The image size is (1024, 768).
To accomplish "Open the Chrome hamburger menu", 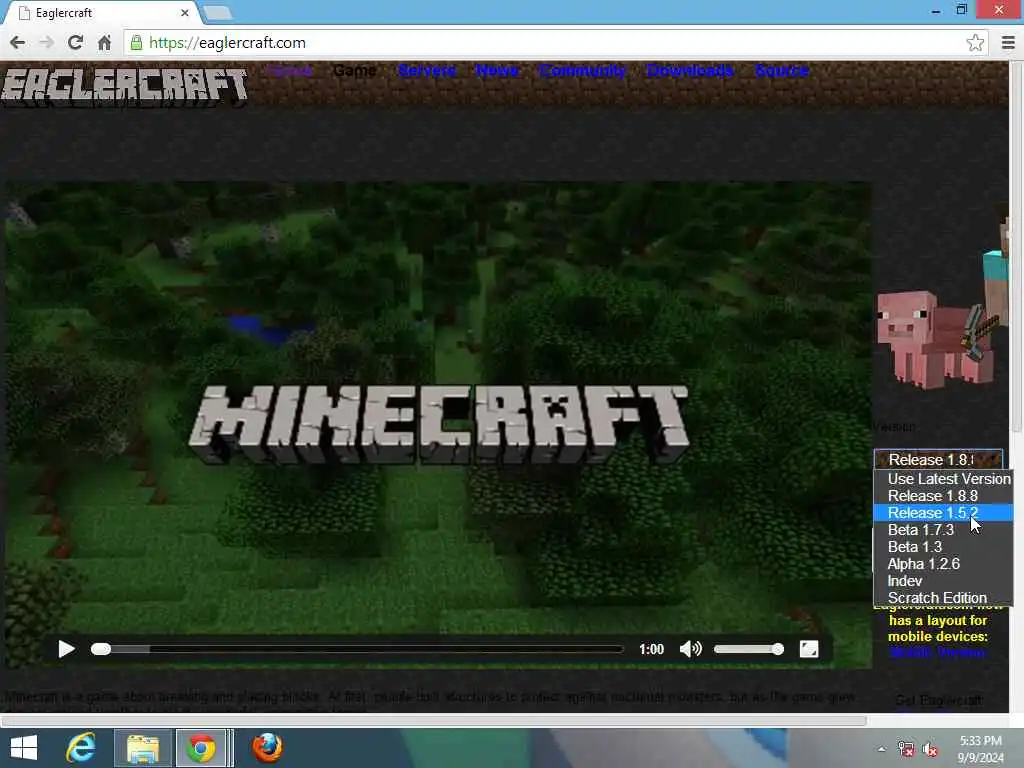I will (x=1008, y=43).
